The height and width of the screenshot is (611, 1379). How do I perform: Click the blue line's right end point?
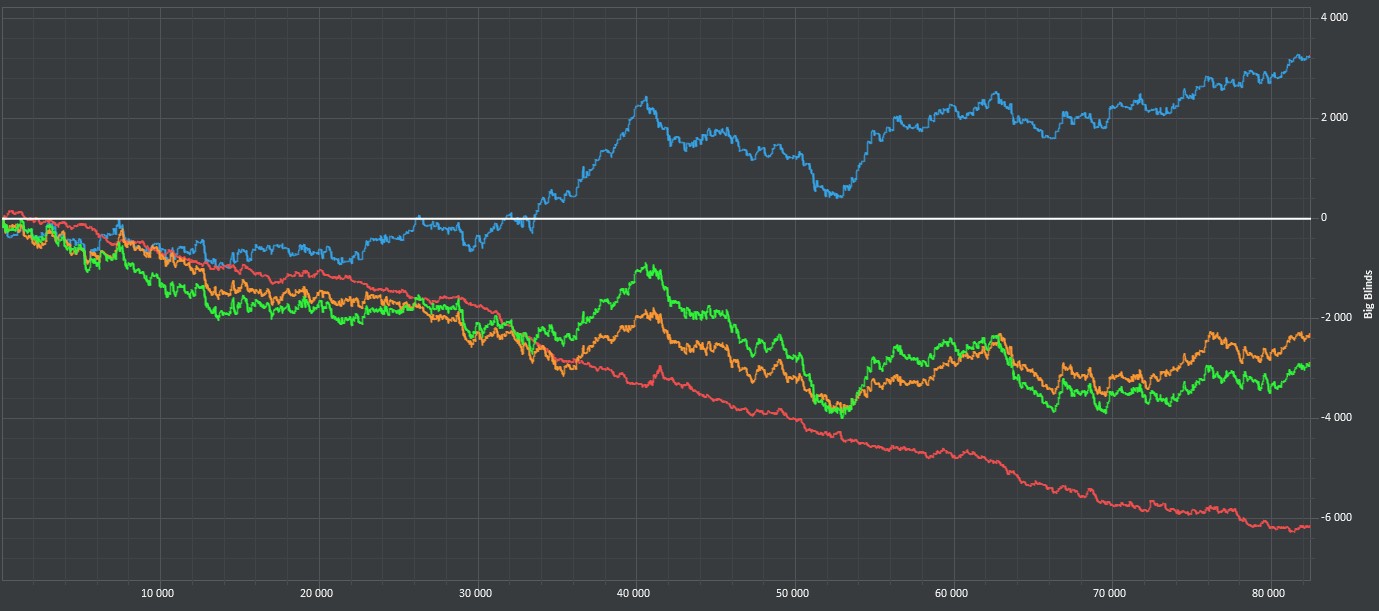point(1309,57)
